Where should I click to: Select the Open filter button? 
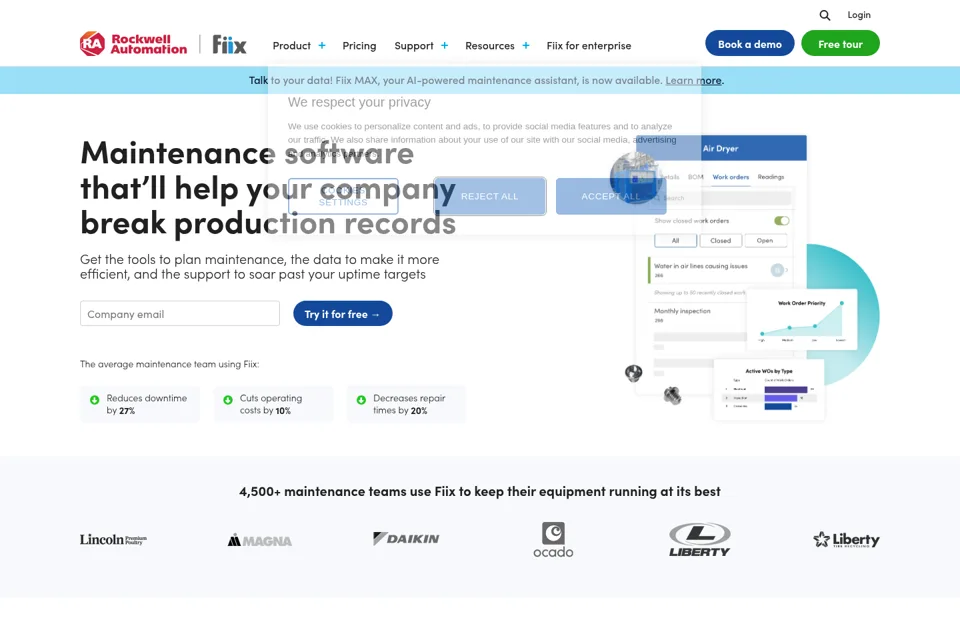click(765, 241)
